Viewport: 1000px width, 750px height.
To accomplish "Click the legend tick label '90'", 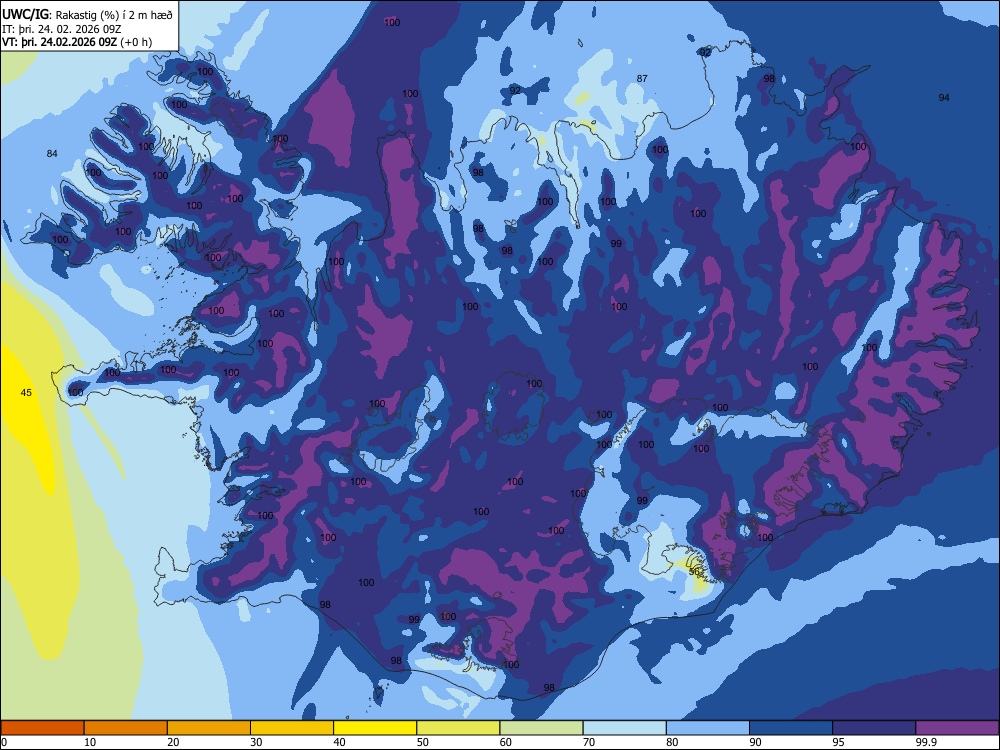I will click(x=755, y=742).
